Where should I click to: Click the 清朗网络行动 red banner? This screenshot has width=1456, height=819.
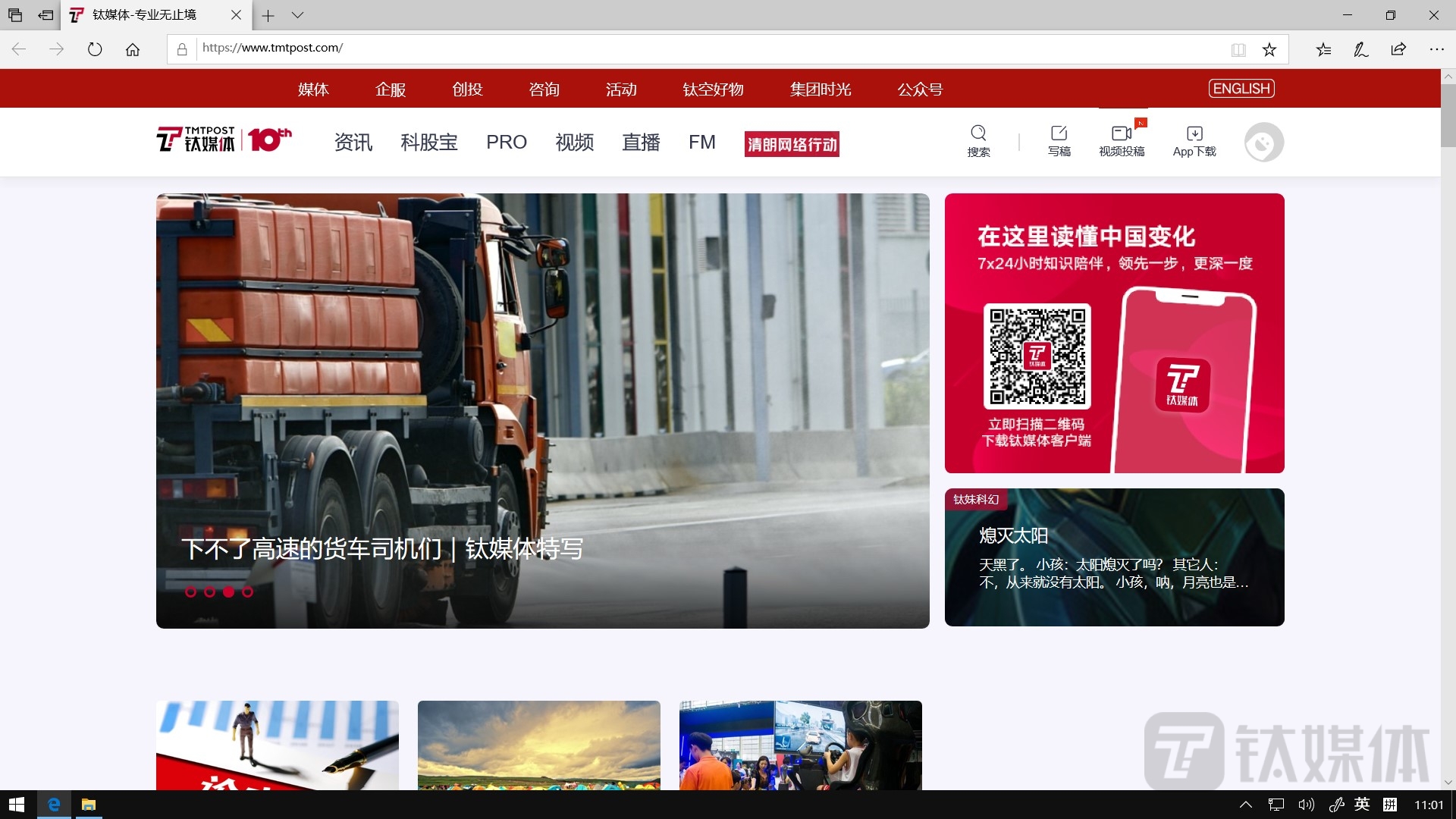792,144
